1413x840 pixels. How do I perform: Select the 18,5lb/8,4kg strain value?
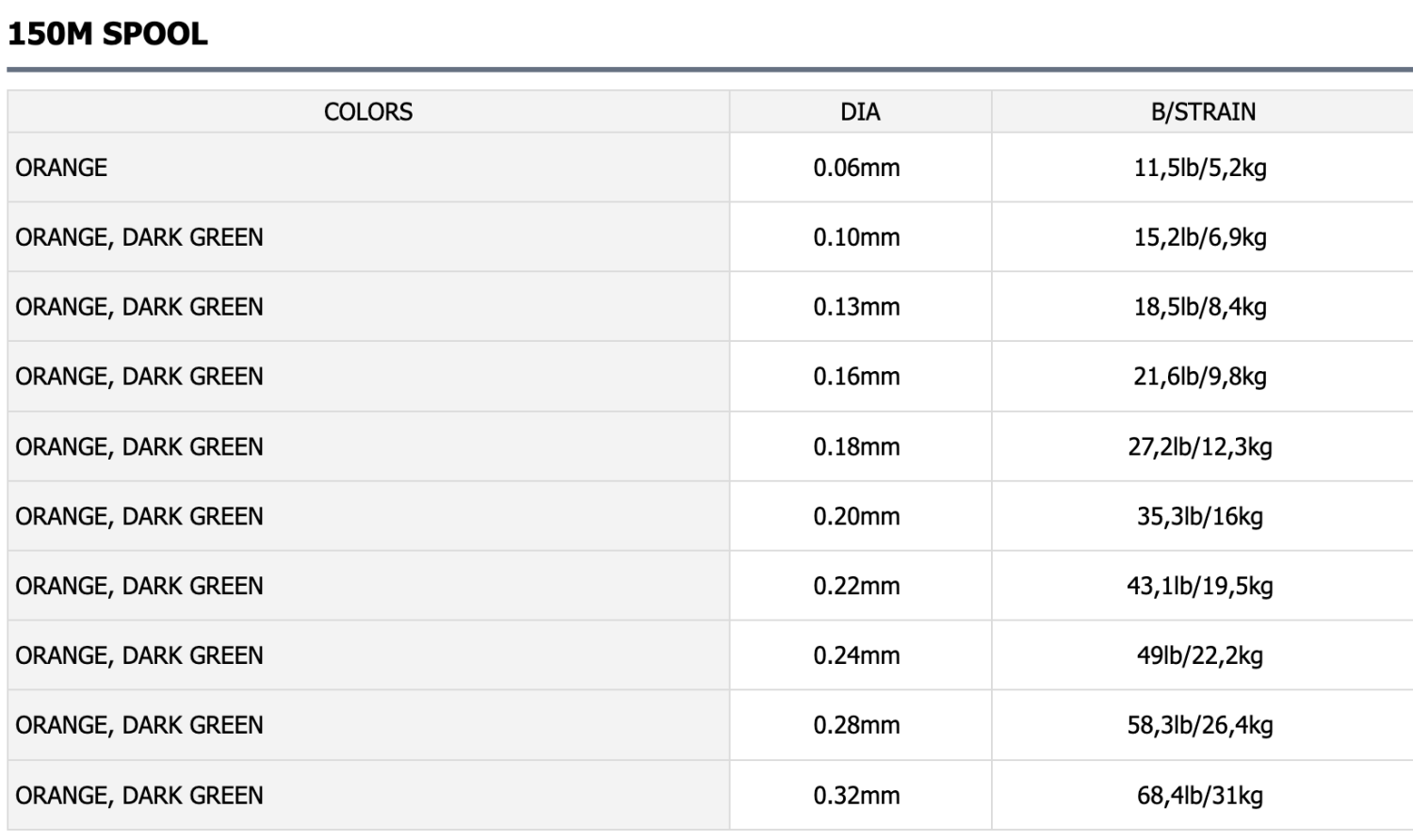[1200, 307]
